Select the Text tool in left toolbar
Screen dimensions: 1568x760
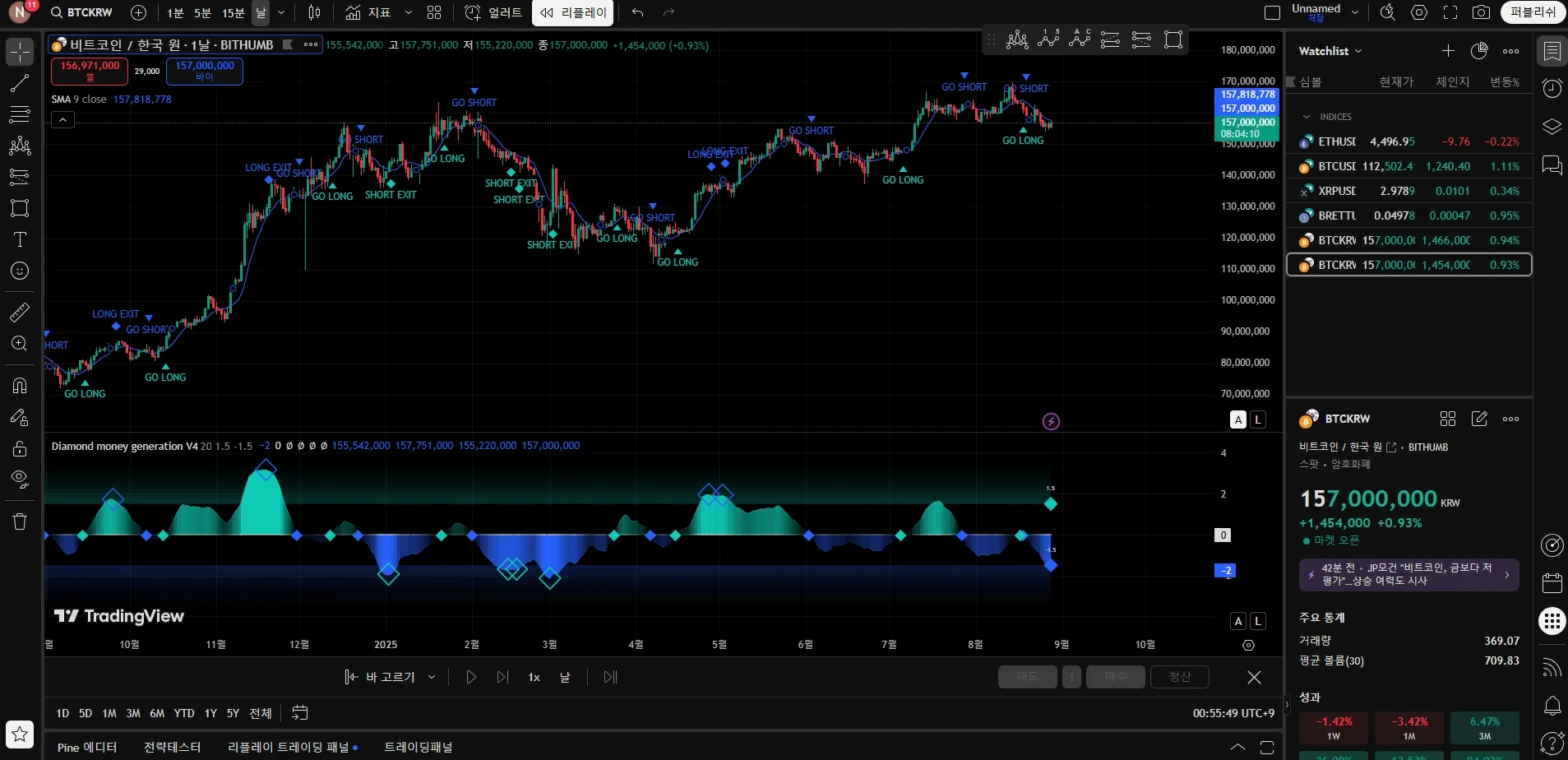[x=20, y=239]
